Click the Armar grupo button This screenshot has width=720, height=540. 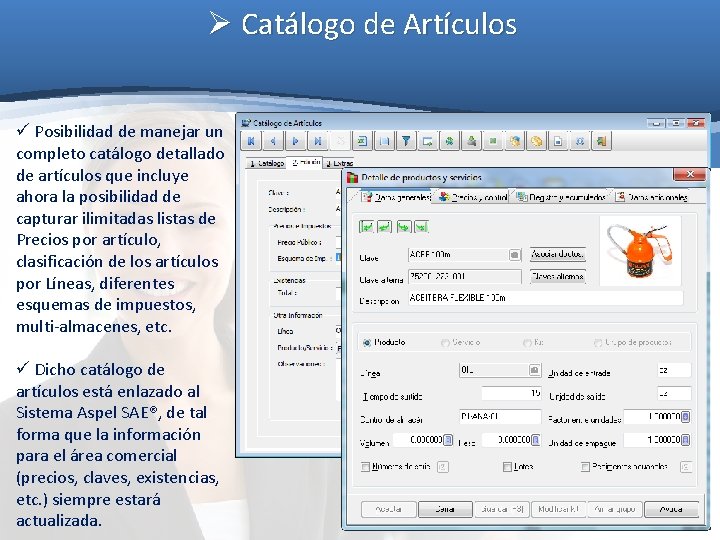point(615,509)
